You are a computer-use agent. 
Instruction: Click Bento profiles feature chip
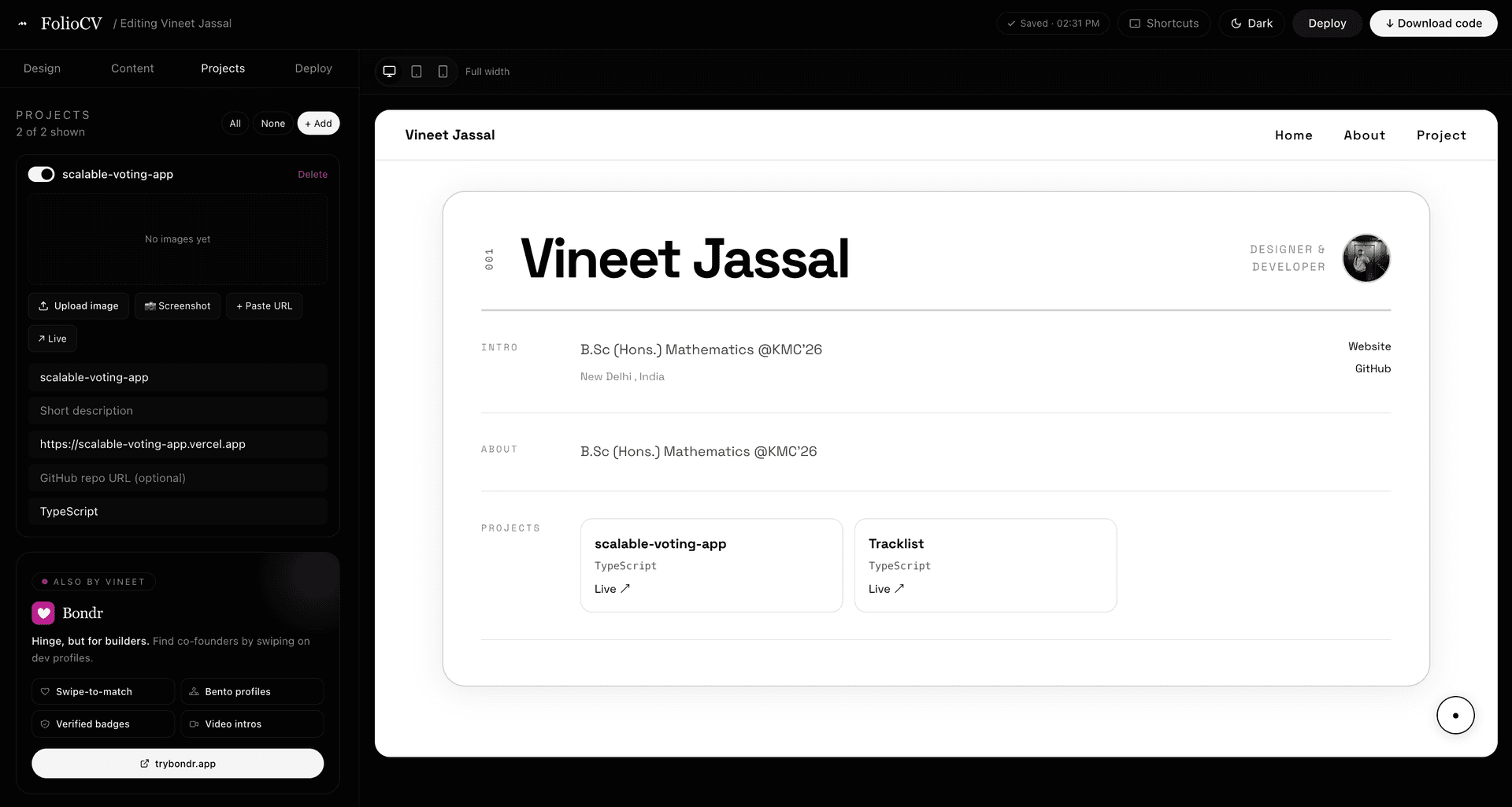252,691
